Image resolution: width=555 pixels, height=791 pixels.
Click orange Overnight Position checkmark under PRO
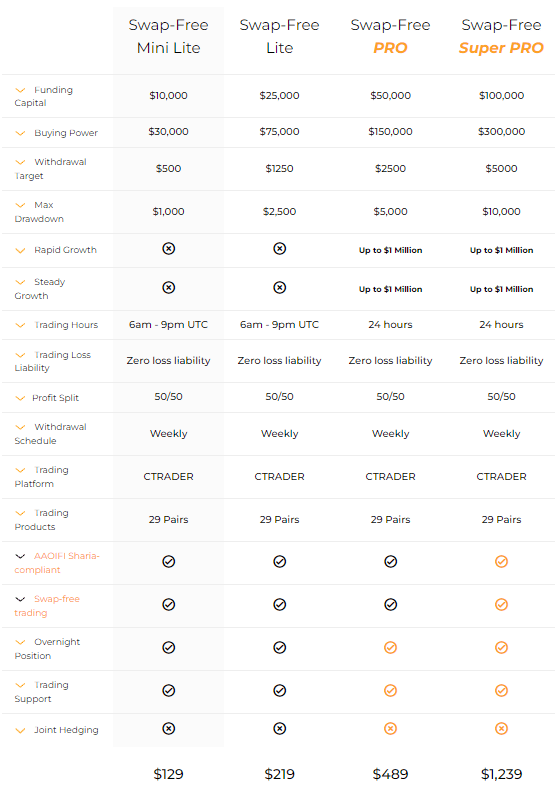point(391,647)
